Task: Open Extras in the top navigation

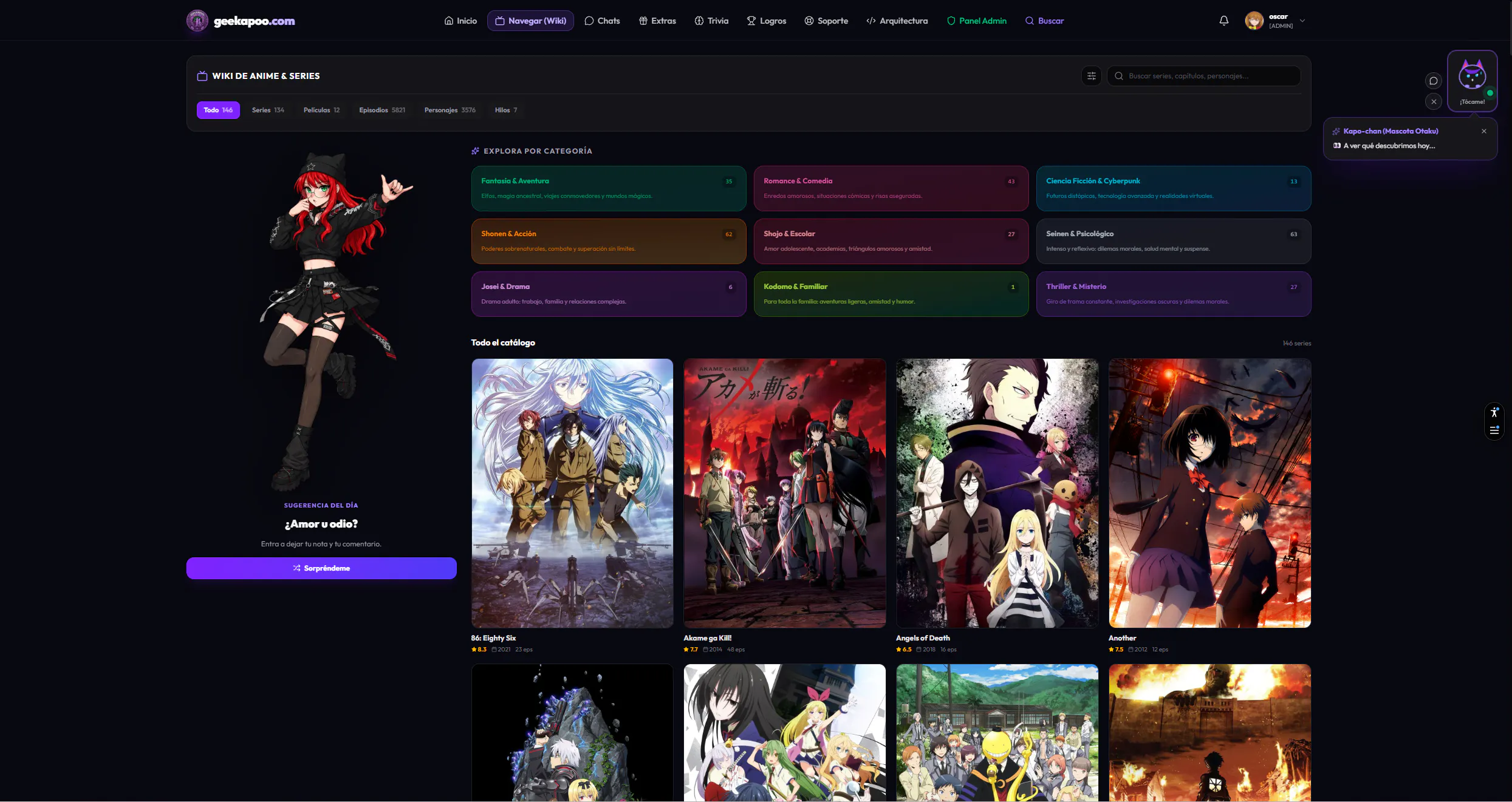Action: click(x=657, y=21)
